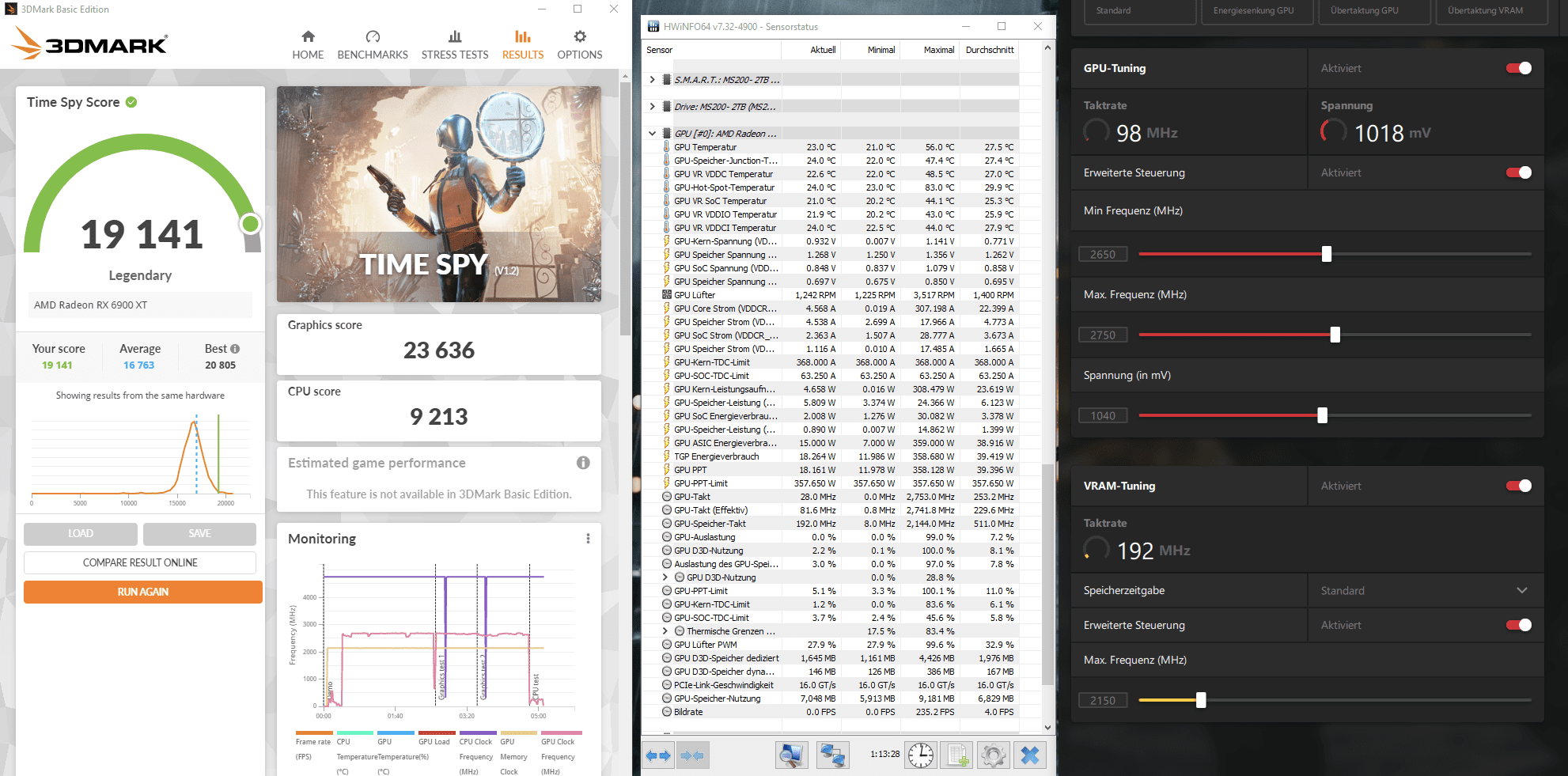Open HWiNFO sensor settings gear

pyautogui.click(x=994, y=755)
